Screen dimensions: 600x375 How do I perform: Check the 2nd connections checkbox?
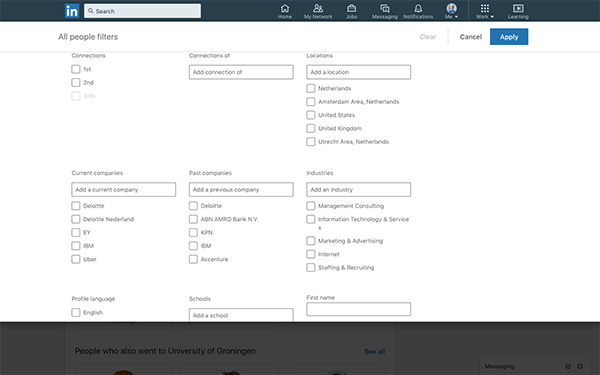76,82
